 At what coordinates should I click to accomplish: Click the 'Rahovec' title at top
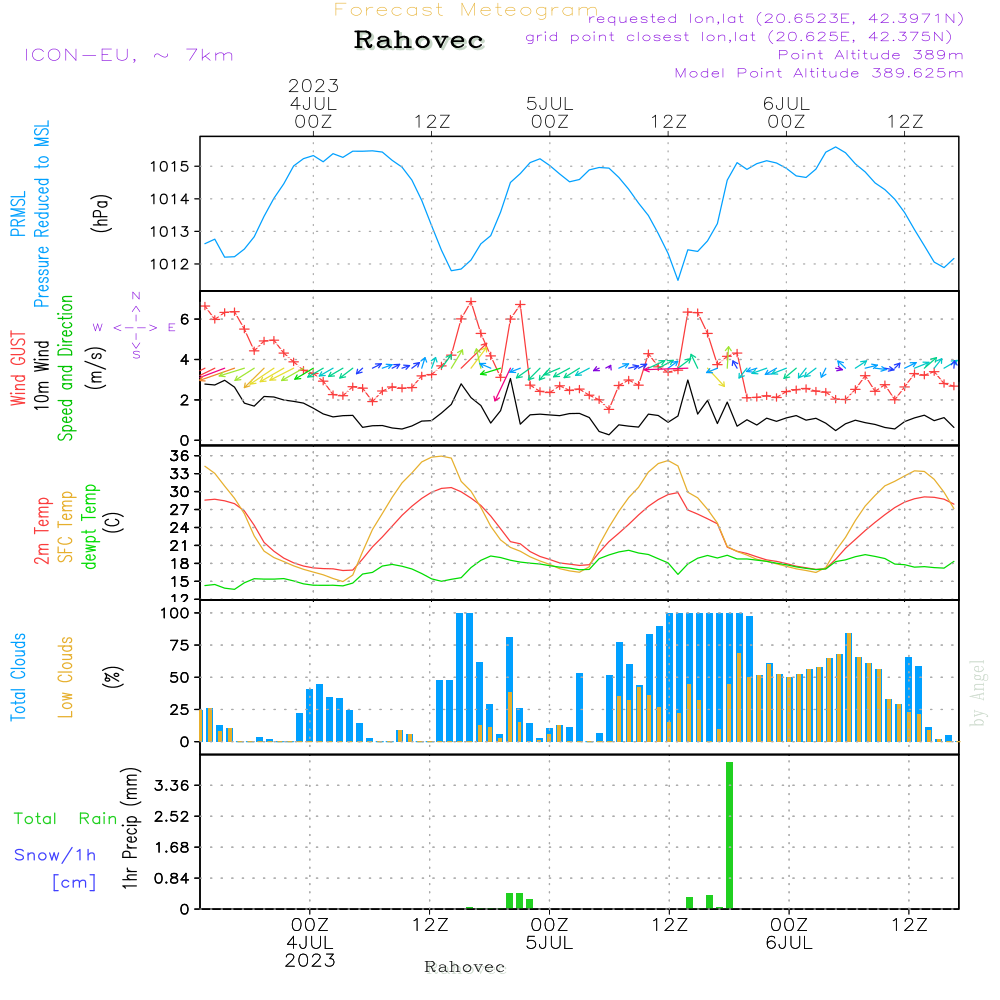[x=418, y=40]
